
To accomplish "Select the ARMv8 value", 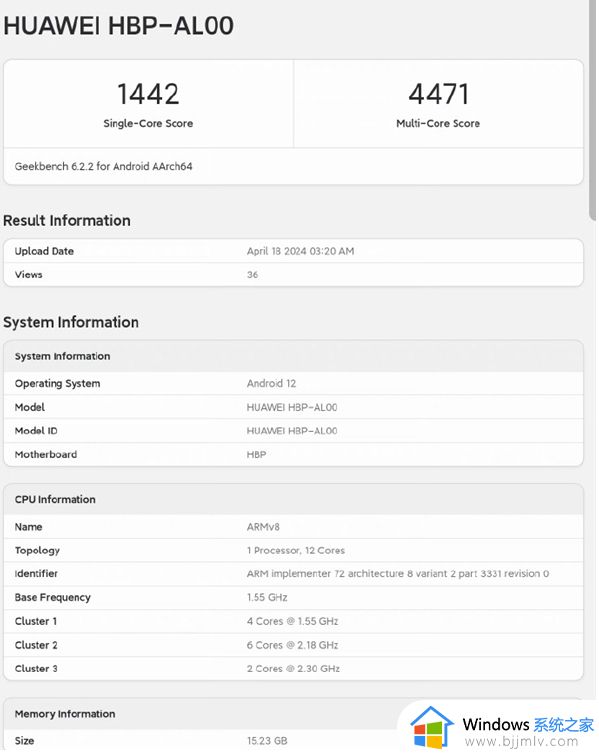I will 263,527.
